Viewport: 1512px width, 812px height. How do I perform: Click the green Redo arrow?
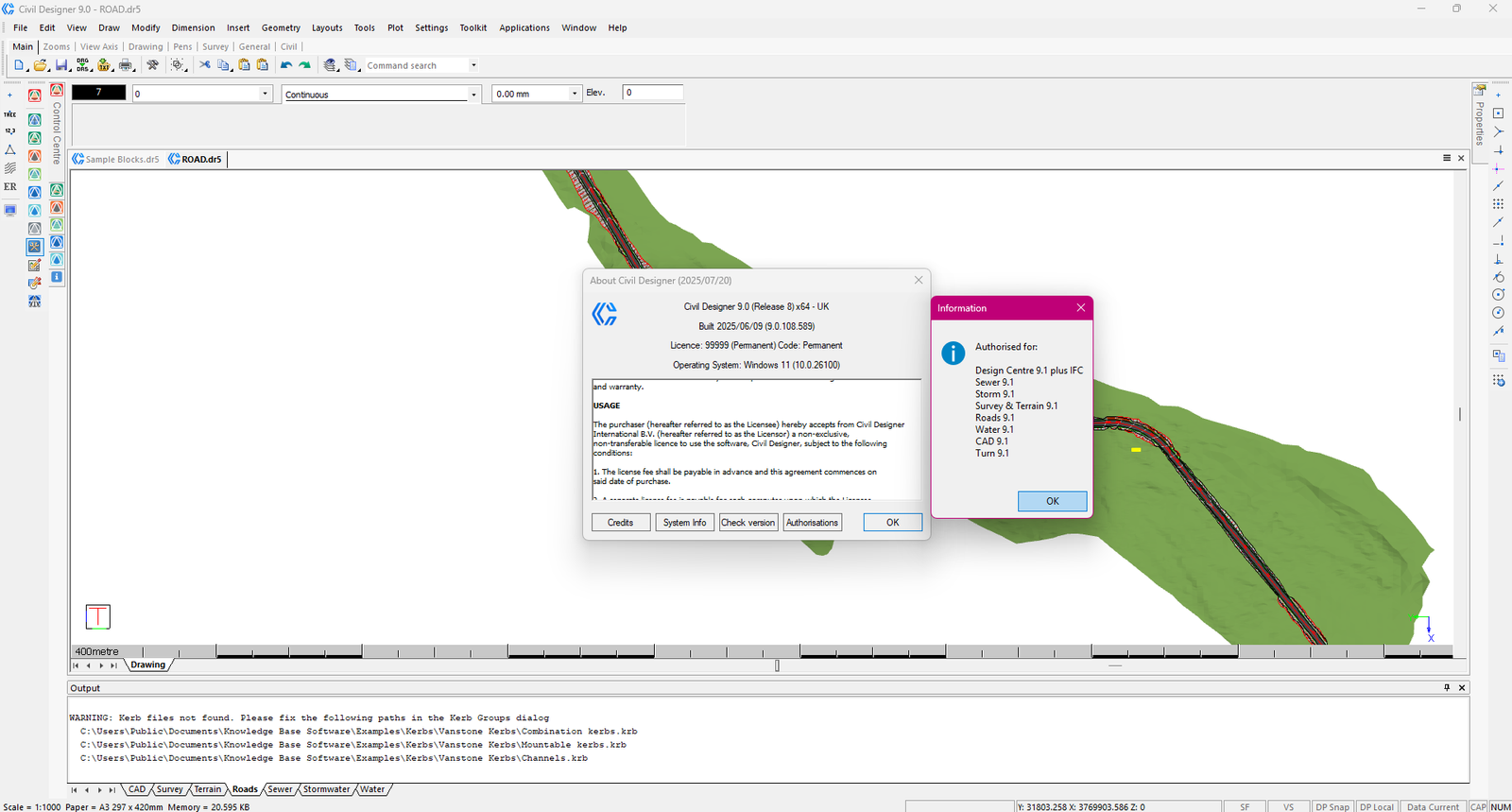[x=304, y=65]
